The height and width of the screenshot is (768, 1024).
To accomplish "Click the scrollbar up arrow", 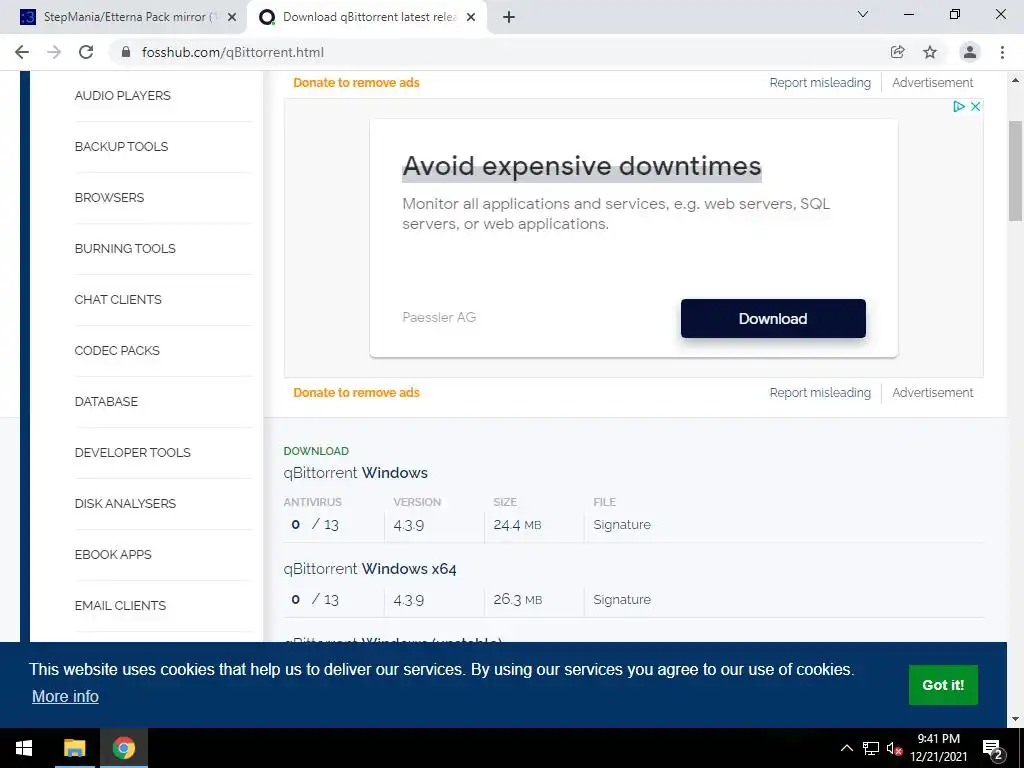I will click(x=1015, y=80).
